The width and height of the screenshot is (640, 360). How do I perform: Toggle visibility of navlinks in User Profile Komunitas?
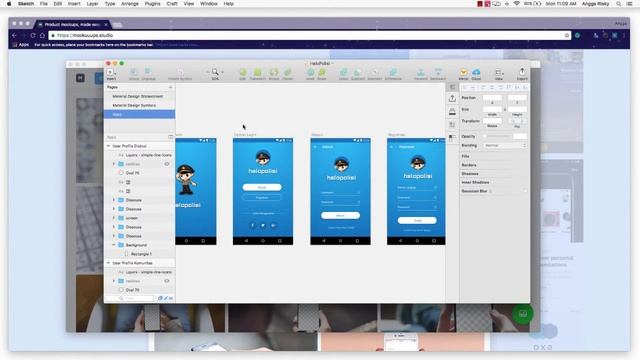tap(167, 281)
